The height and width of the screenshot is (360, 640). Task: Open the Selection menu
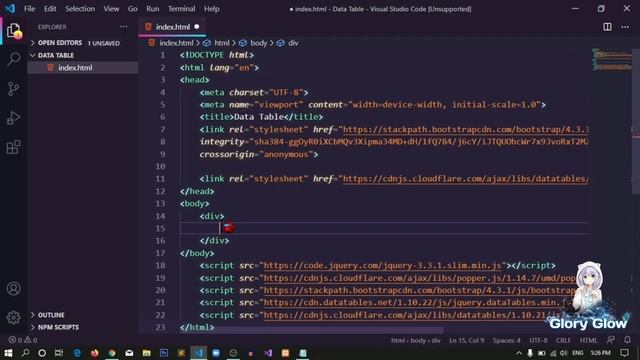80,9
